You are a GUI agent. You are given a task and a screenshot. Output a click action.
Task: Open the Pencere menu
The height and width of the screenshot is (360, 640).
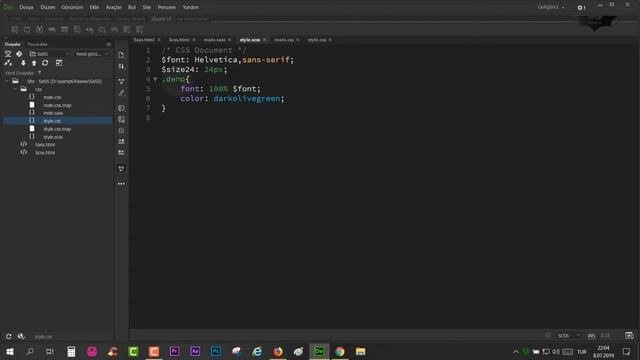167,7
